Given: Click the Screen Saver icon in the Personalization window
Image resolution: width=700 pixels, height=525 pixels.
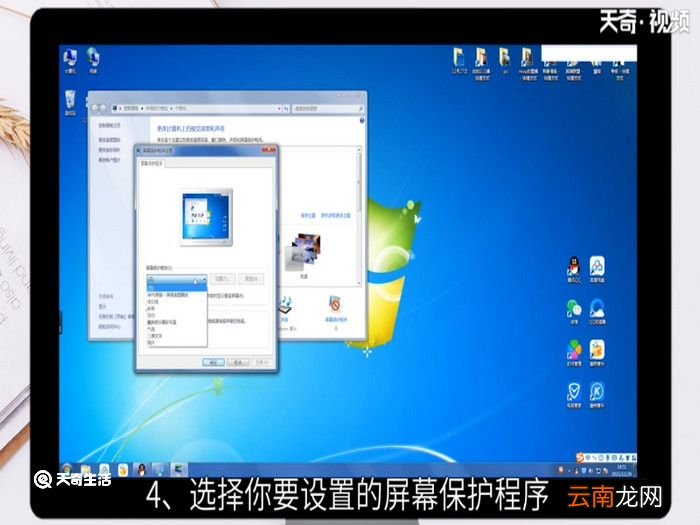Looking at the screenshot, I should (335, 305).
